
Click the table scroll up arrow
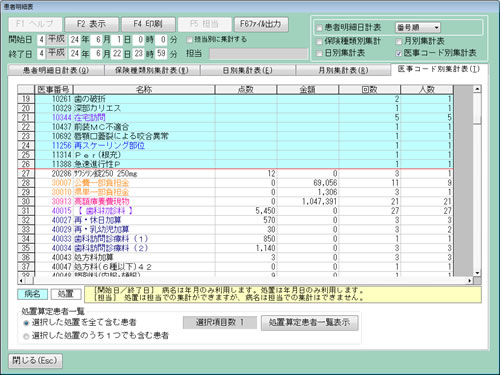coord(477,89)
